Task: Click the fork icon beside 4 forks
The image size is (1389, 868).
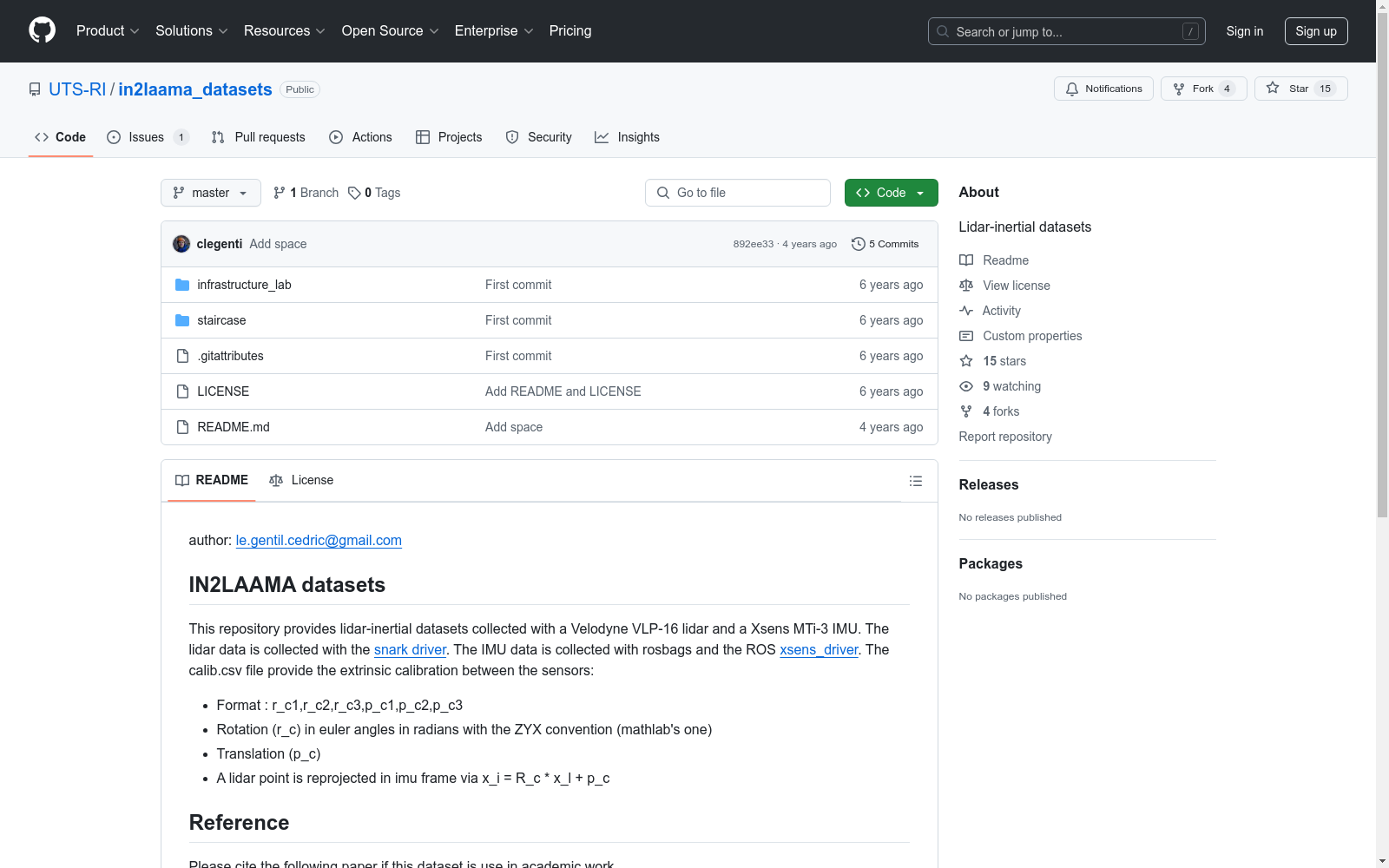Action: (966, 411)
